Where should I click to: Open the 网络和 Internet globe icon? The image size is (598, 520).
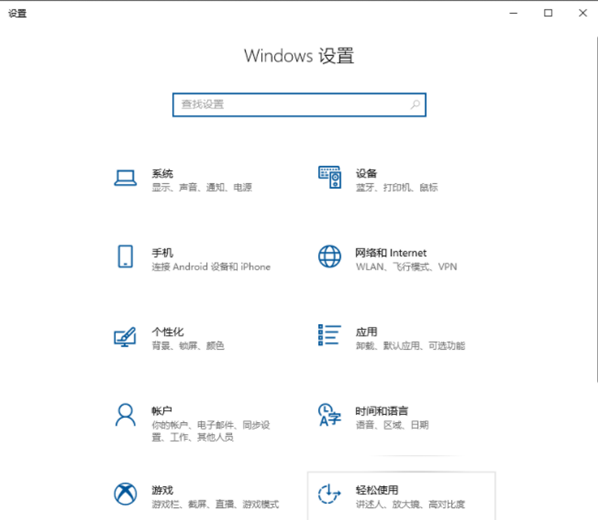(330, 256)
